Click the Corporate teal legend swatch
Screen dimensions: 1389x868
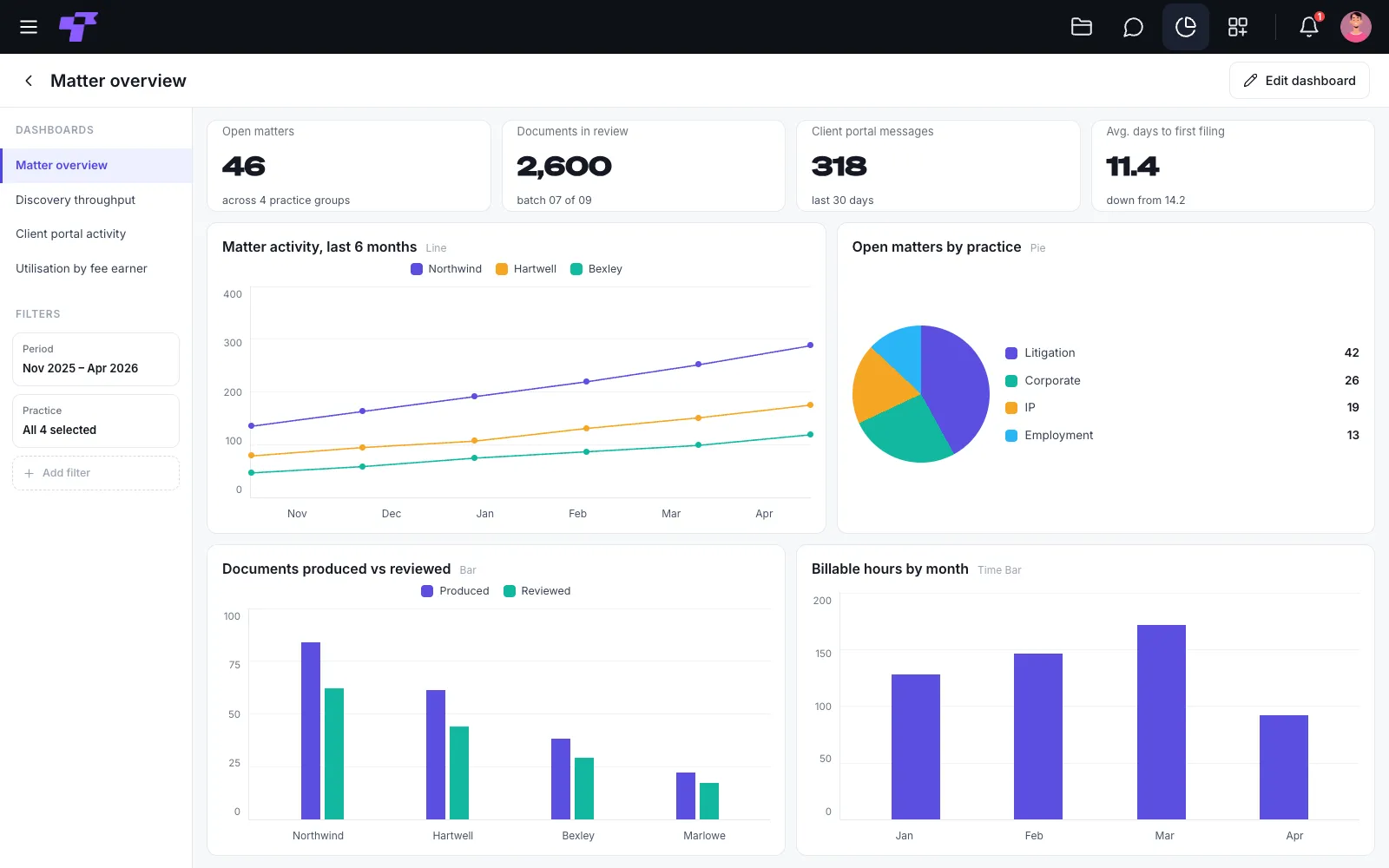[x=1011, y=381]
